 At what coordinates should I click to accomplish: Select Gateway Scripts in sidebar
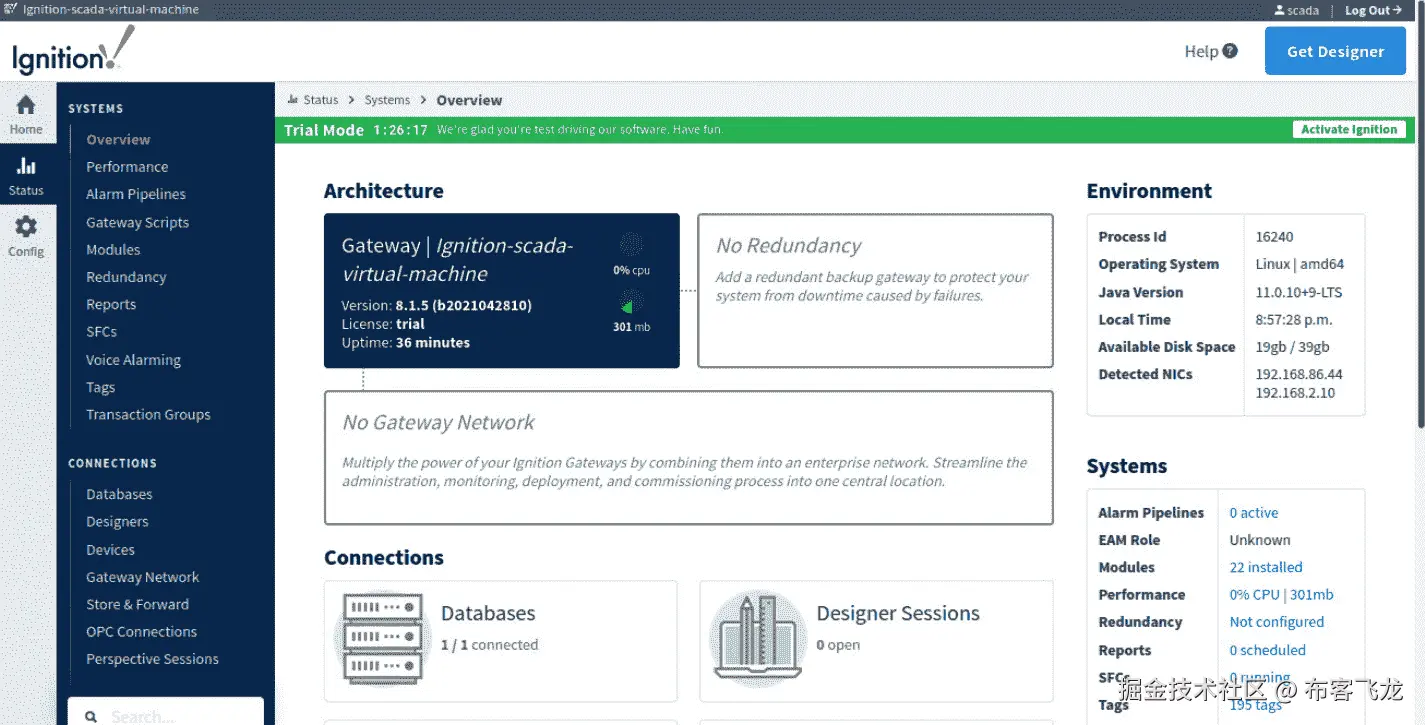pos(137,222)
